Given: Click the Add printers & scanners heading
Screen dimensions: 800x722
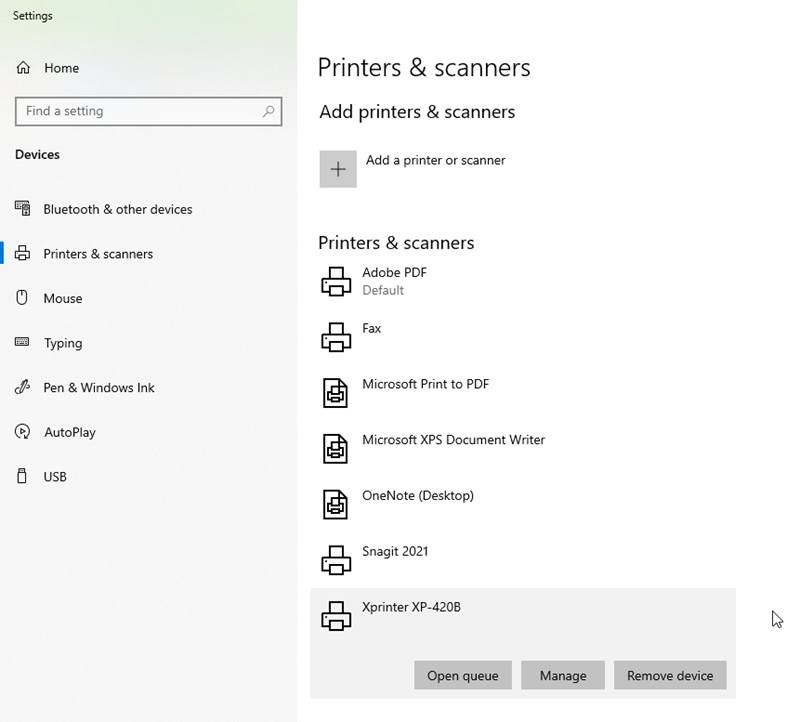Looking at the screenshot, I should pyautogui.click(x=417, y=112).
